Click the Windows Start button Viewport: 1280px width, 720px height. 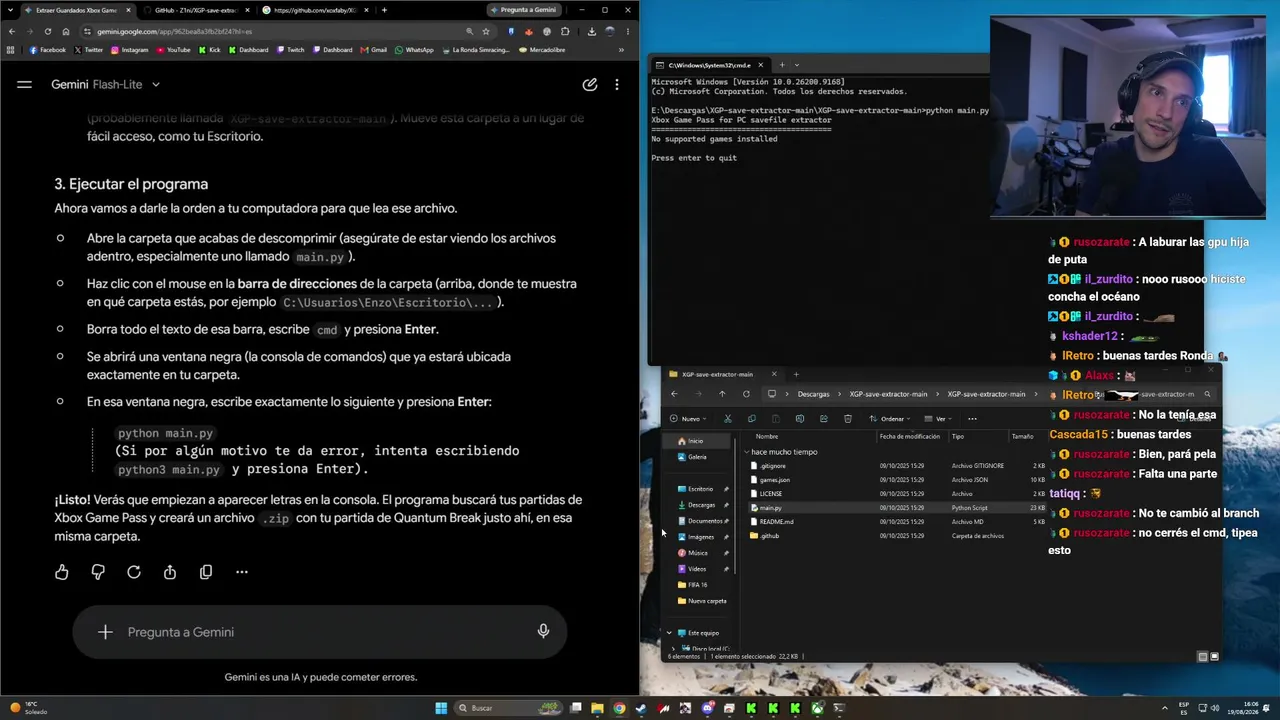pyautogui.click(x=441, y=709)
